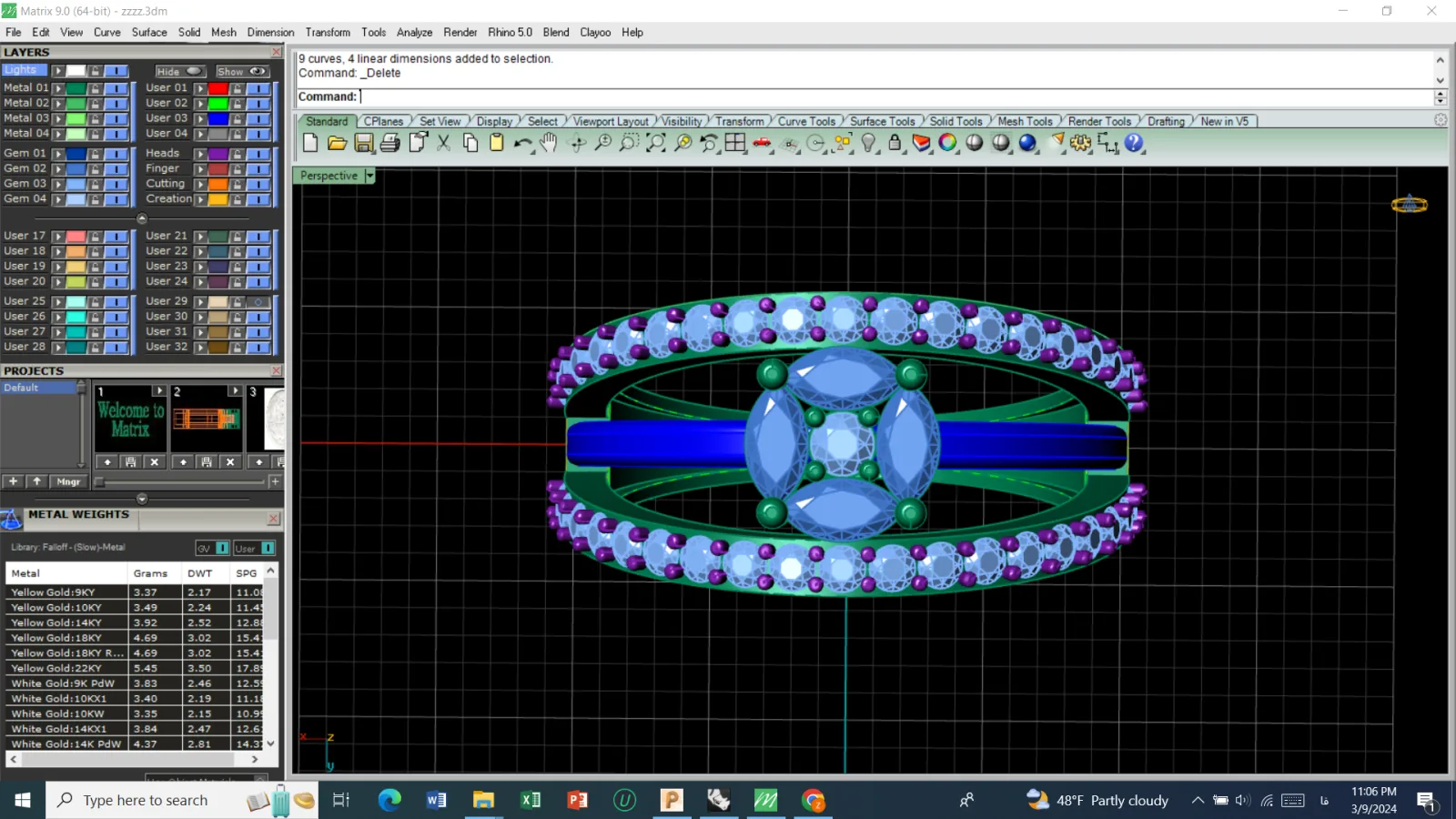Toggle visibility switch for User 01 layer
This screenshot has width=1456, height=819.
point(258,88)
